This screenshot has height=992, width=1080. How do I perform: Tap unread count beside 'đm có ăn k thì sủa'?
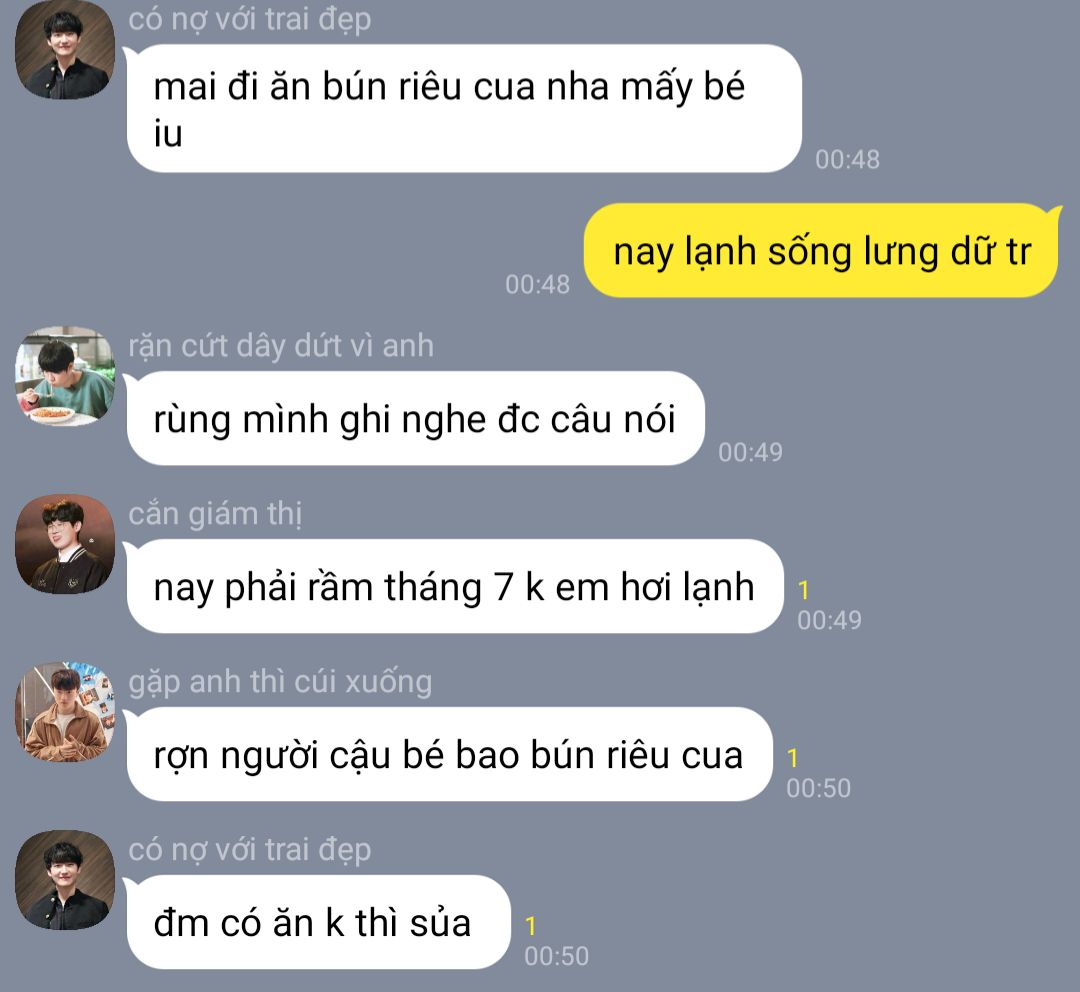click(x=530, y=927)
